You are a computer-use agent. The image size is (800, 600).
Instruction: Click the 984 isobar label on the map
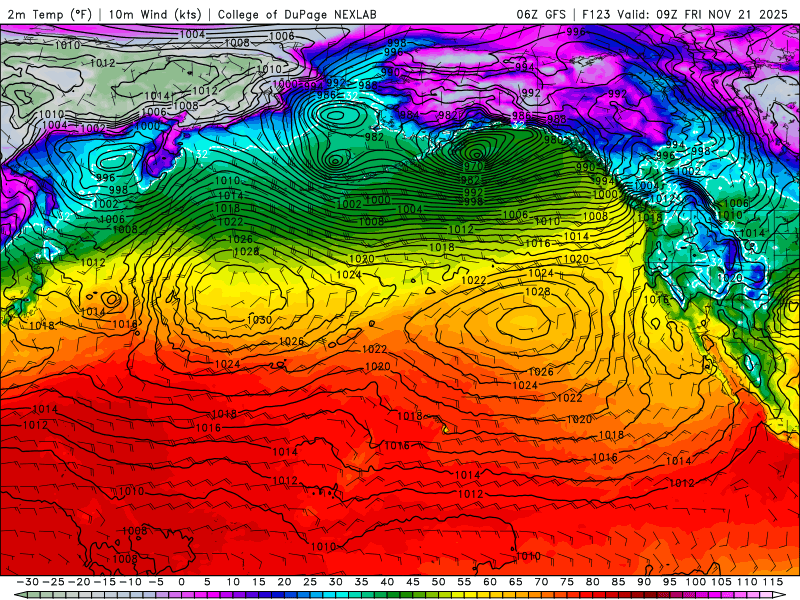[x=409, y=115]
